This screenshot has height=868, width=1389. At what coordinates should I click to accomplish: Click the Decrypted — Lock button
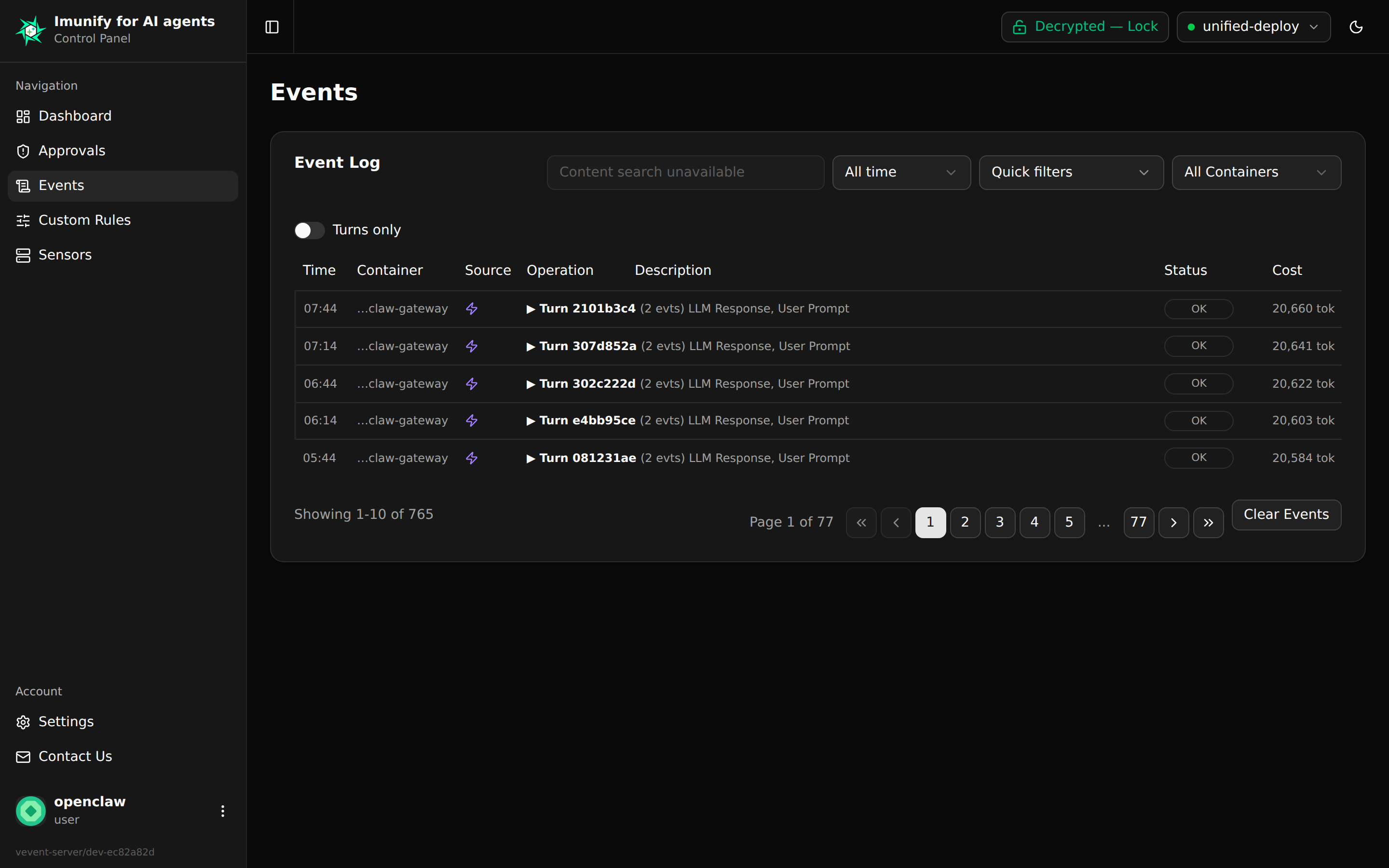click(x=1084, y=27)
